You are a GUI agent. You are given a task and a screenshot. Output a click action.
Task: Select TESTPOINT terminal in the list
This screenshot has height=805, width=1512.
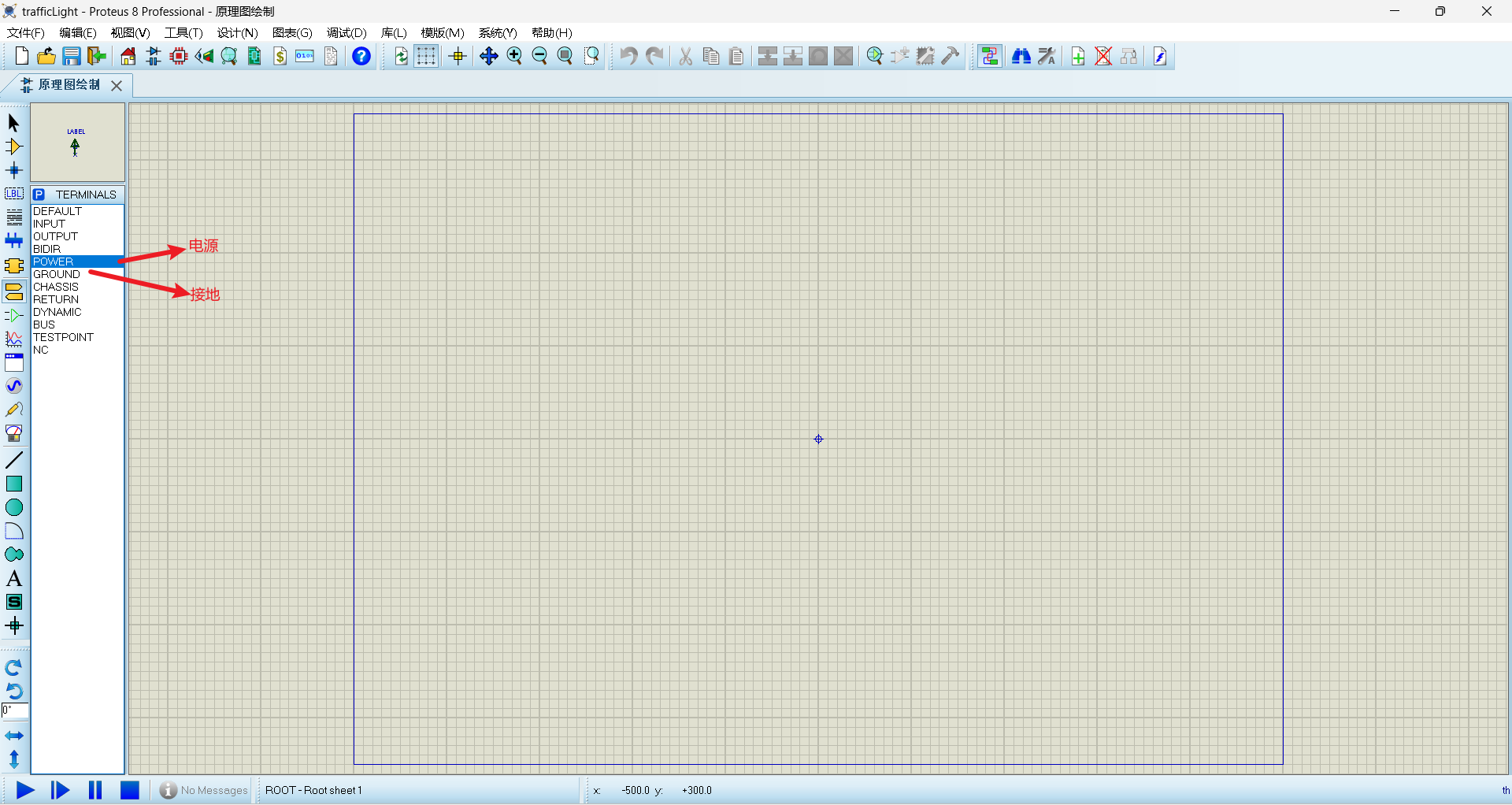(x=77, y=337)
